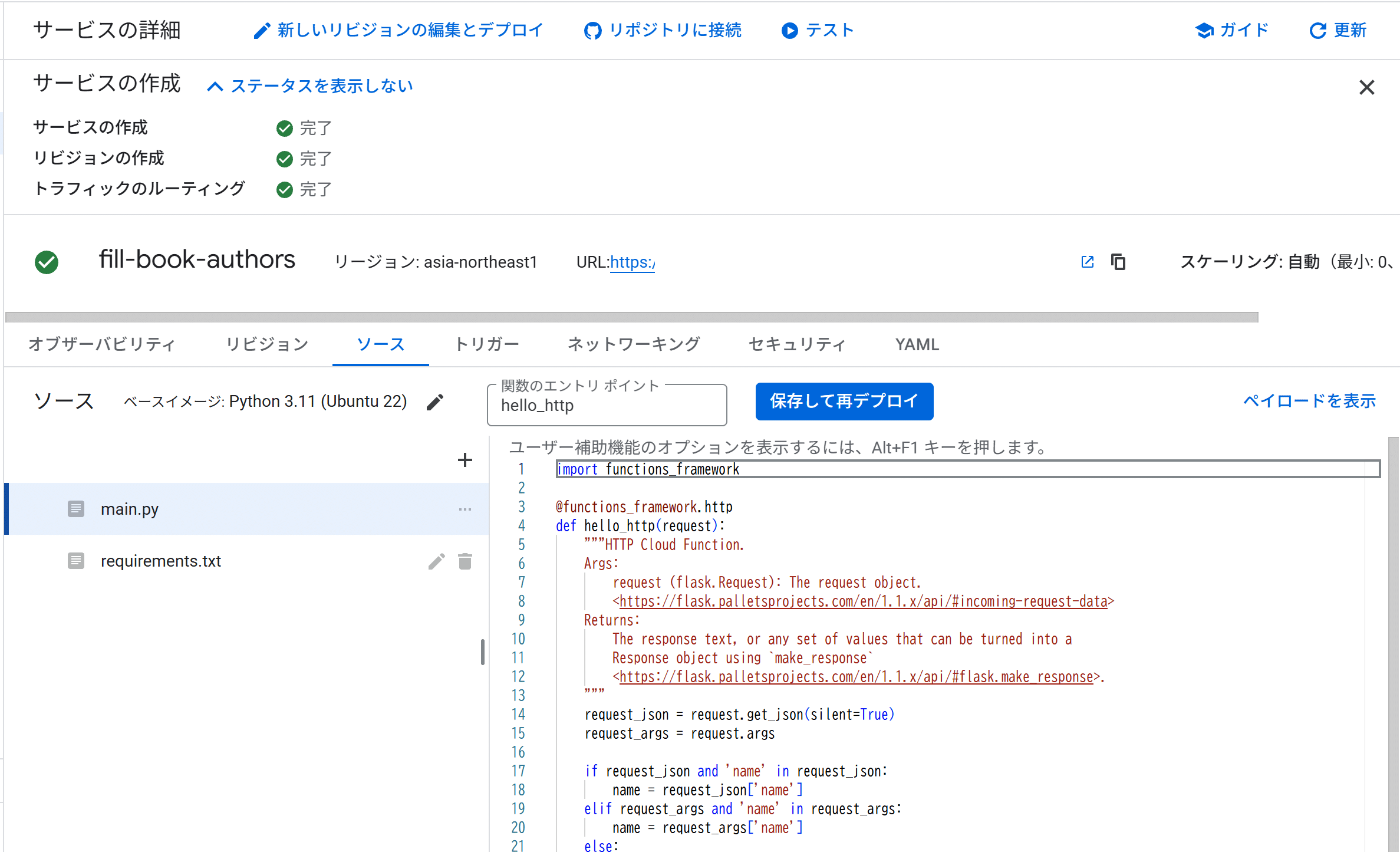Select requirements.txt in the file list

click(160, 561)
